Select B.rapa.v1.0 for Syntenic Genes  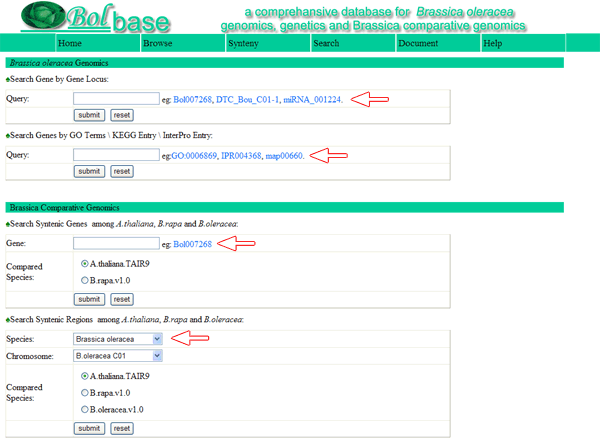point(85,280)
